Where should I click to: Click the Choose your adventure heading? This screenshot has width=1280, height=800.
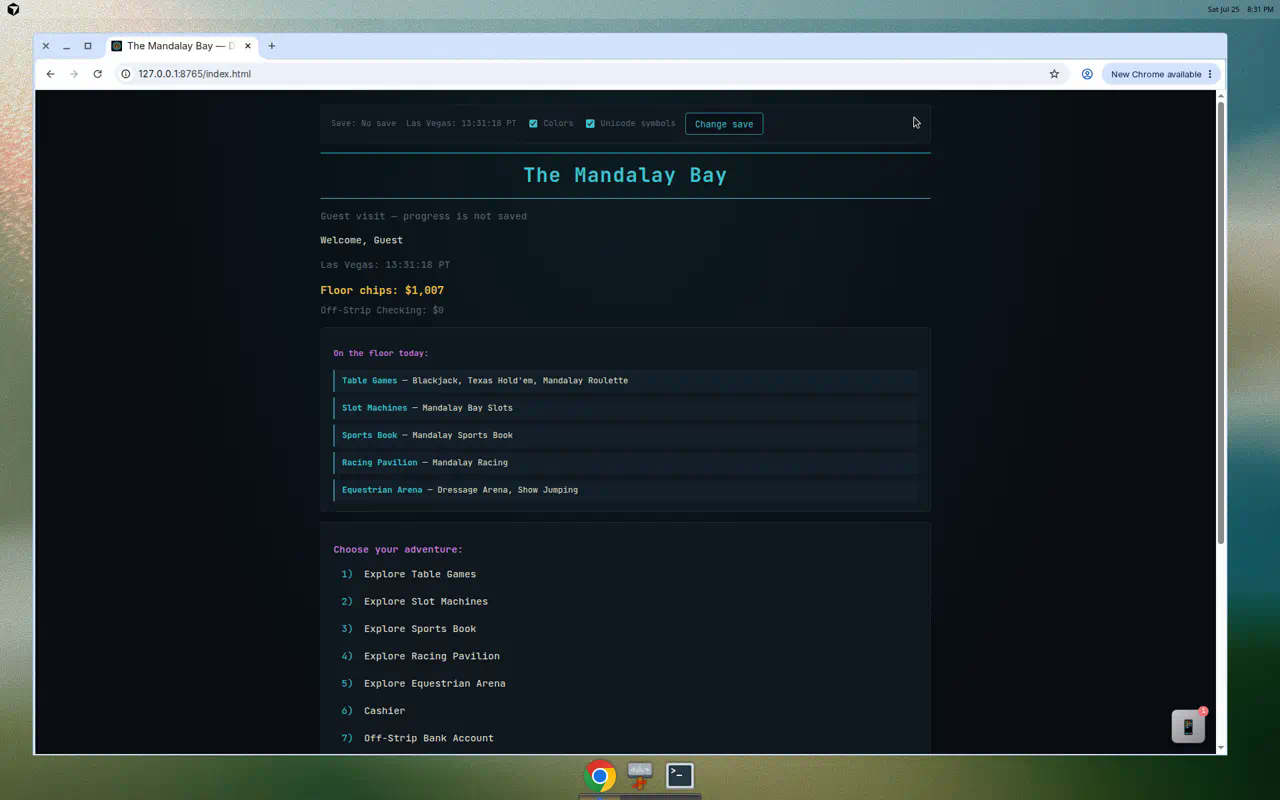398,549
